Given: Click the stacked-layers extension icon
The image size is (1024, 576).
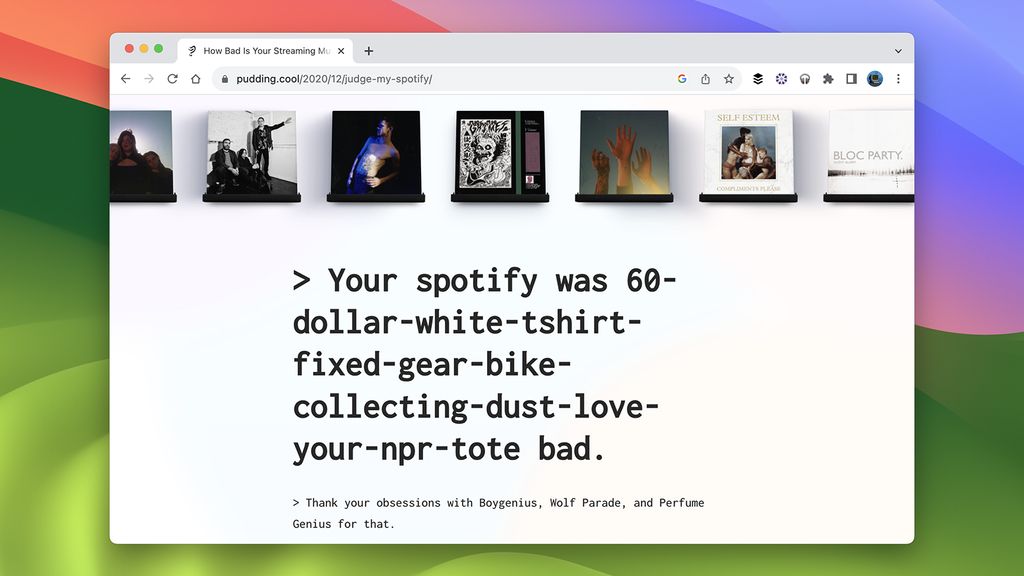Looking at the screenshot, I should point(758,78).
